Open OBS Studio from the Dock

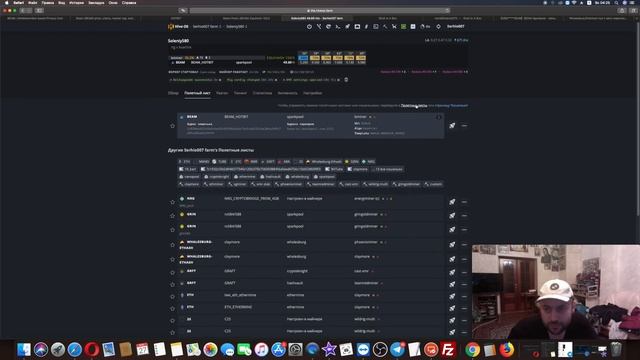coord(380,350)
